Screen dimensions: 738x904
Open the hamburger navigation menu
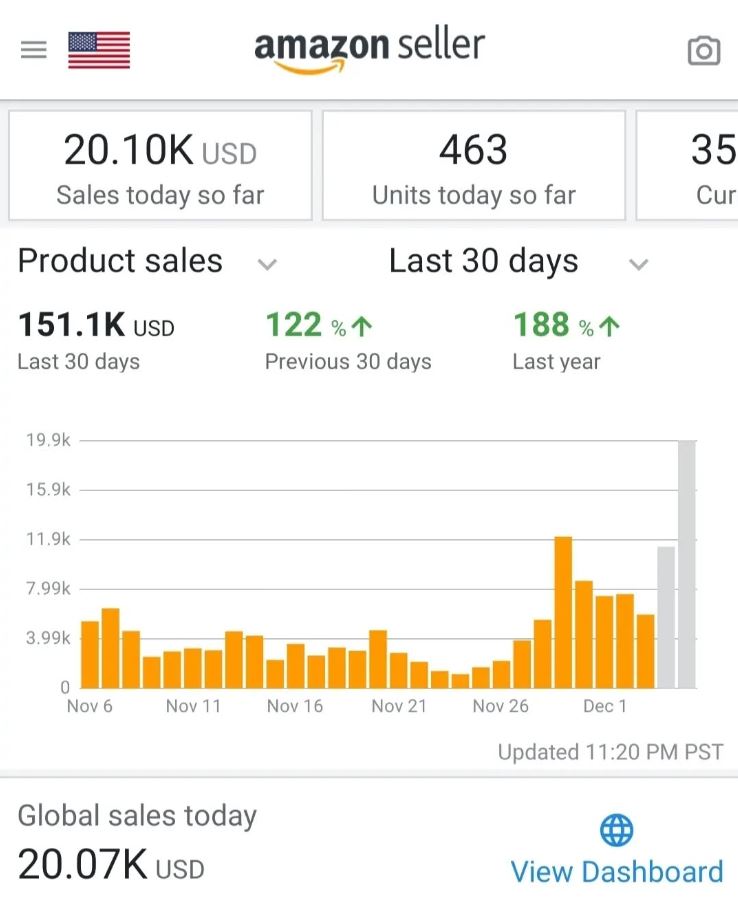pyautogui.click(x=34, y=50)
